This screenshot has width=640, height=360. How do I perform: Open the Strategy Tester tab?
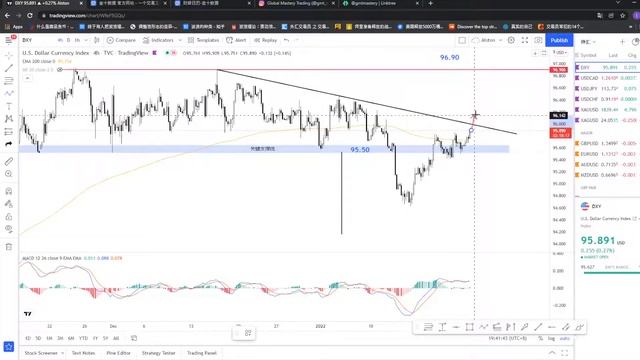tap(158, 353)
